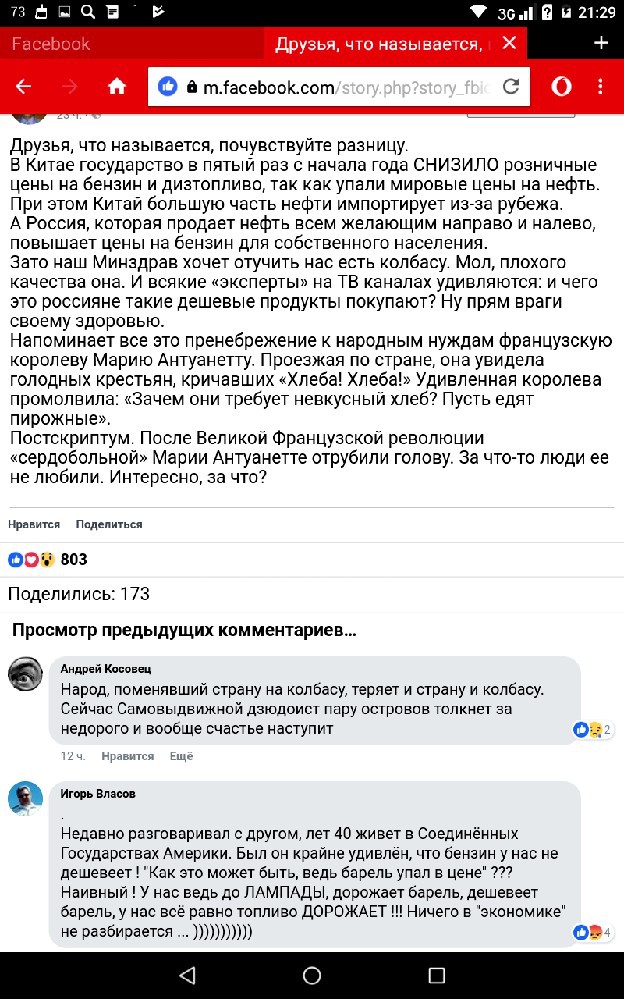Viewport: 624px width, 999px height.
Task: Open Игорь Власов profile name link
Action: point(98,793)
